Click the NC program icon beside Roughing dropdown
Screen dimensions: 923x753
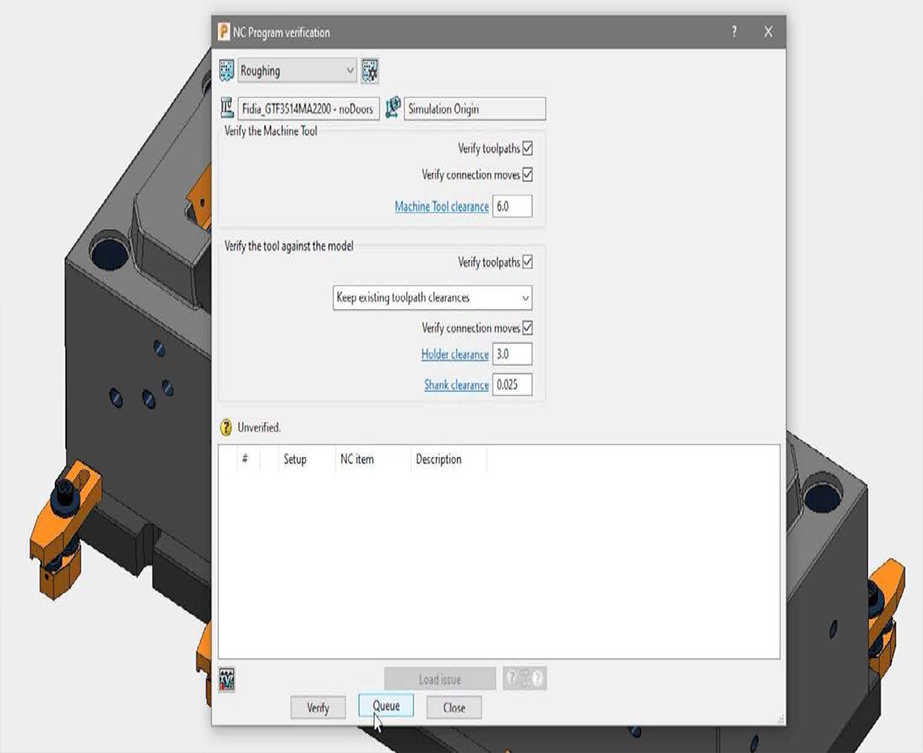tap(227, 71)
